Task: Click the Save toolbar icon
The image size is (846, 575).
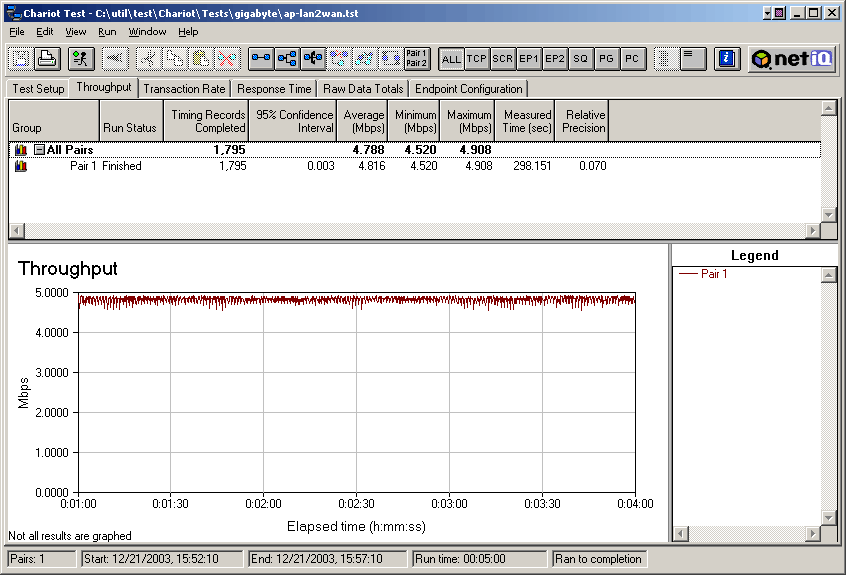Action: coord(20,58)
